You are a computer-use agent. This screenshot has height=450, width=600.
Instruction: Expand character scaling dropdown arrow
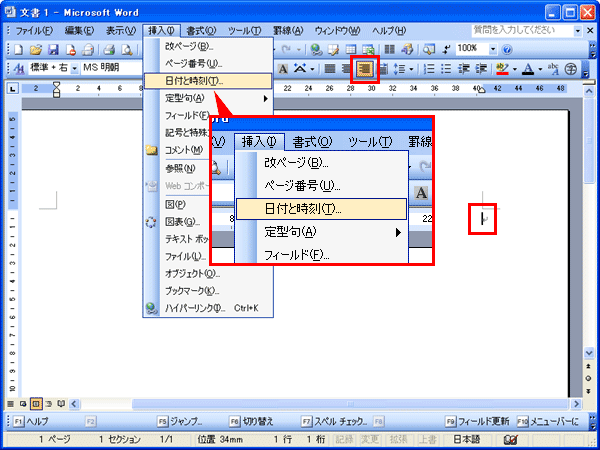pyautogui.click(x=312, y=69)
